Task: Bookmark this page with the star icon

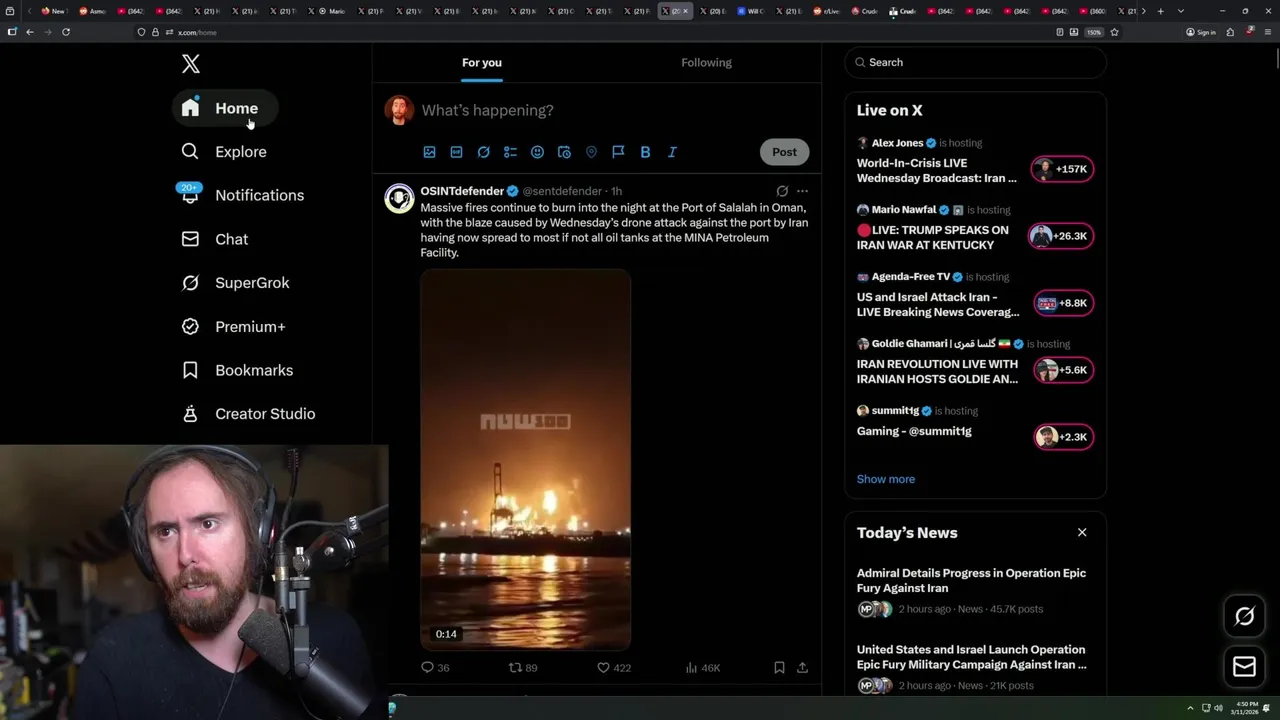Action: pyautogui.click(x=1114, y=32)
